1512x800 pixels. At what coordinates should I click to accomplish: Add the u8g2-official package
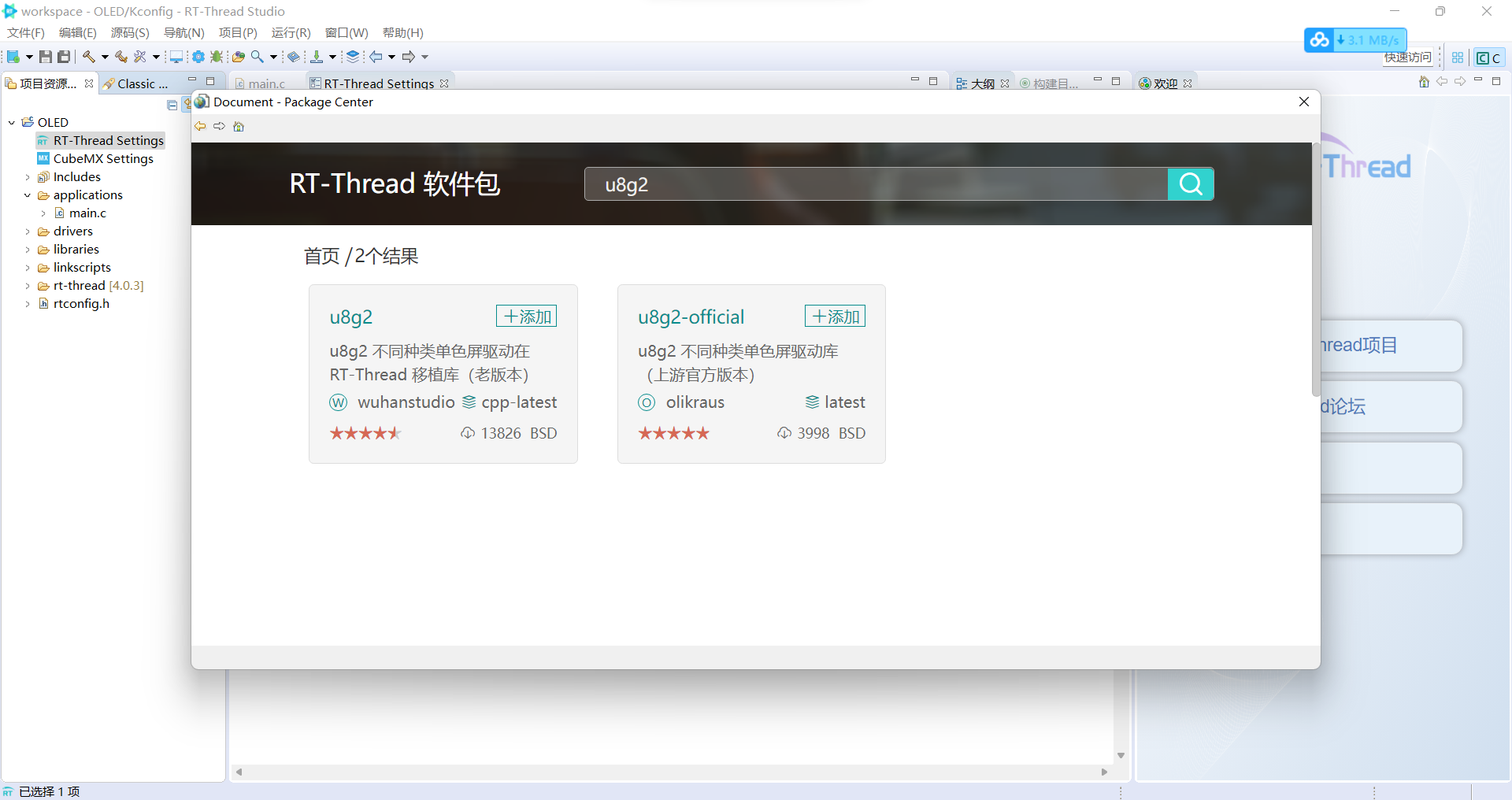click(x=835, y=317)
